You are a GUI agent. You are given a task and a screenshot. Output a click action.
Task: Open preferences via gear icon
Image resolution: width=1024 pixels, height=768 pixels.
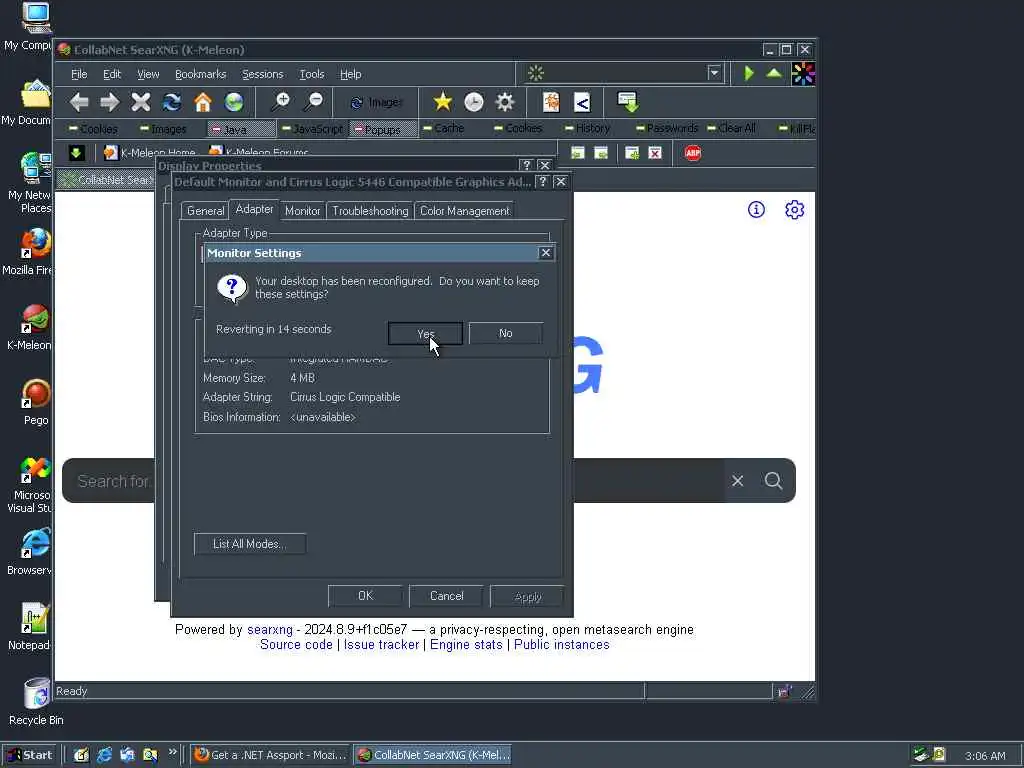coord(505,101)
